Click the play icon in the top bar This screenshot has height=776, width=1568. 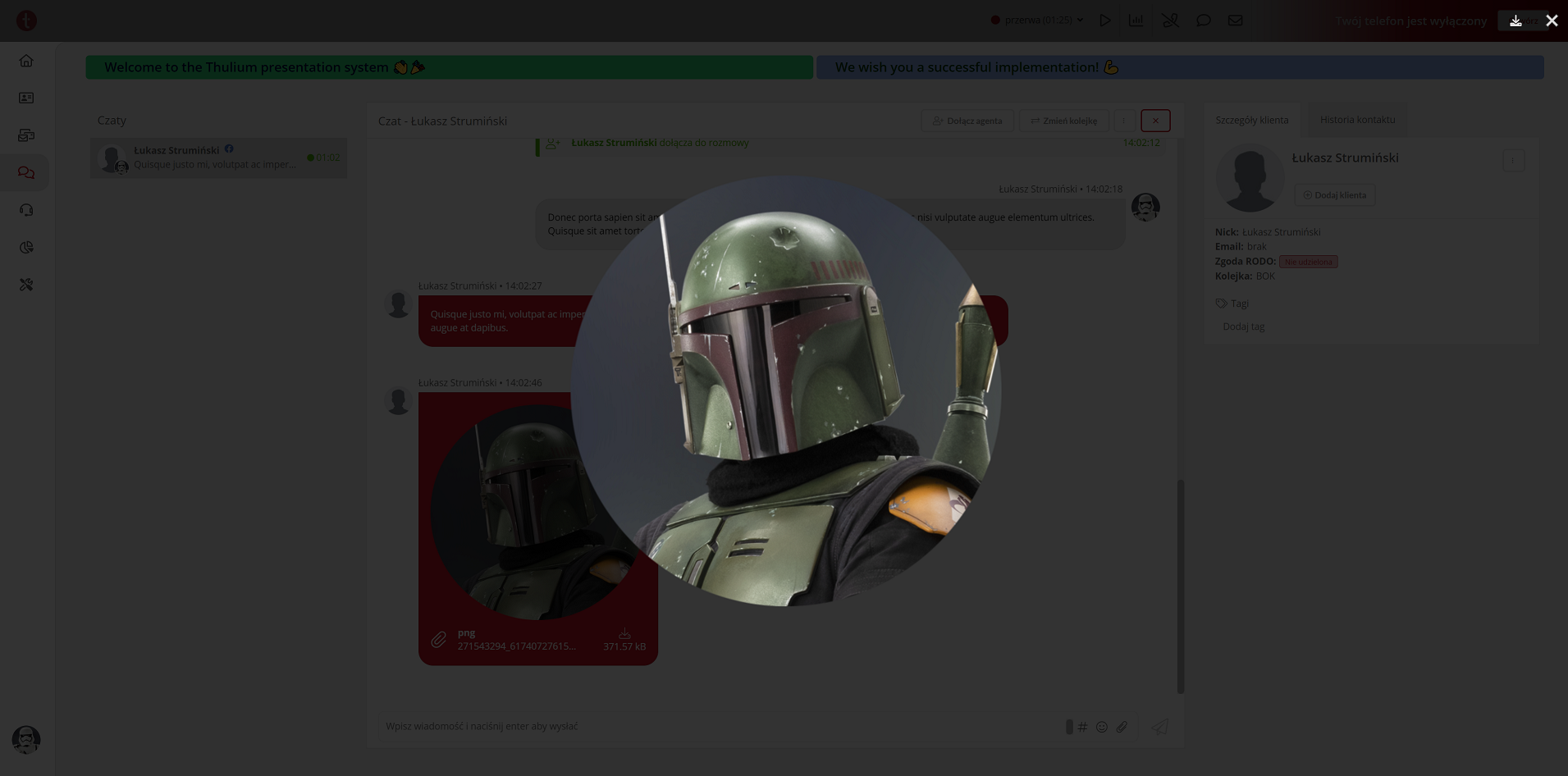pyautogui.click(x=1105, y=21)
